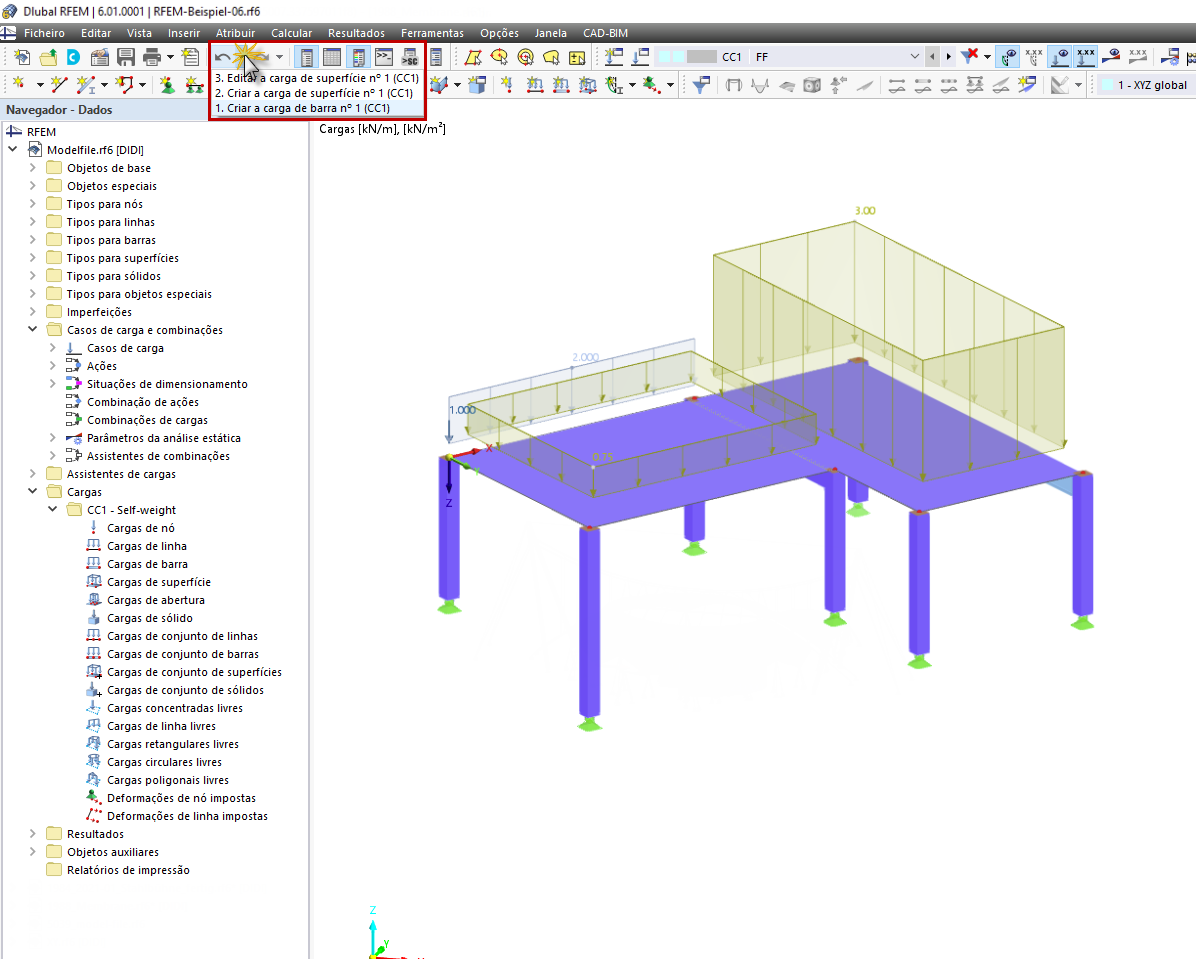Click the new line icon

[x=59, y=85]
